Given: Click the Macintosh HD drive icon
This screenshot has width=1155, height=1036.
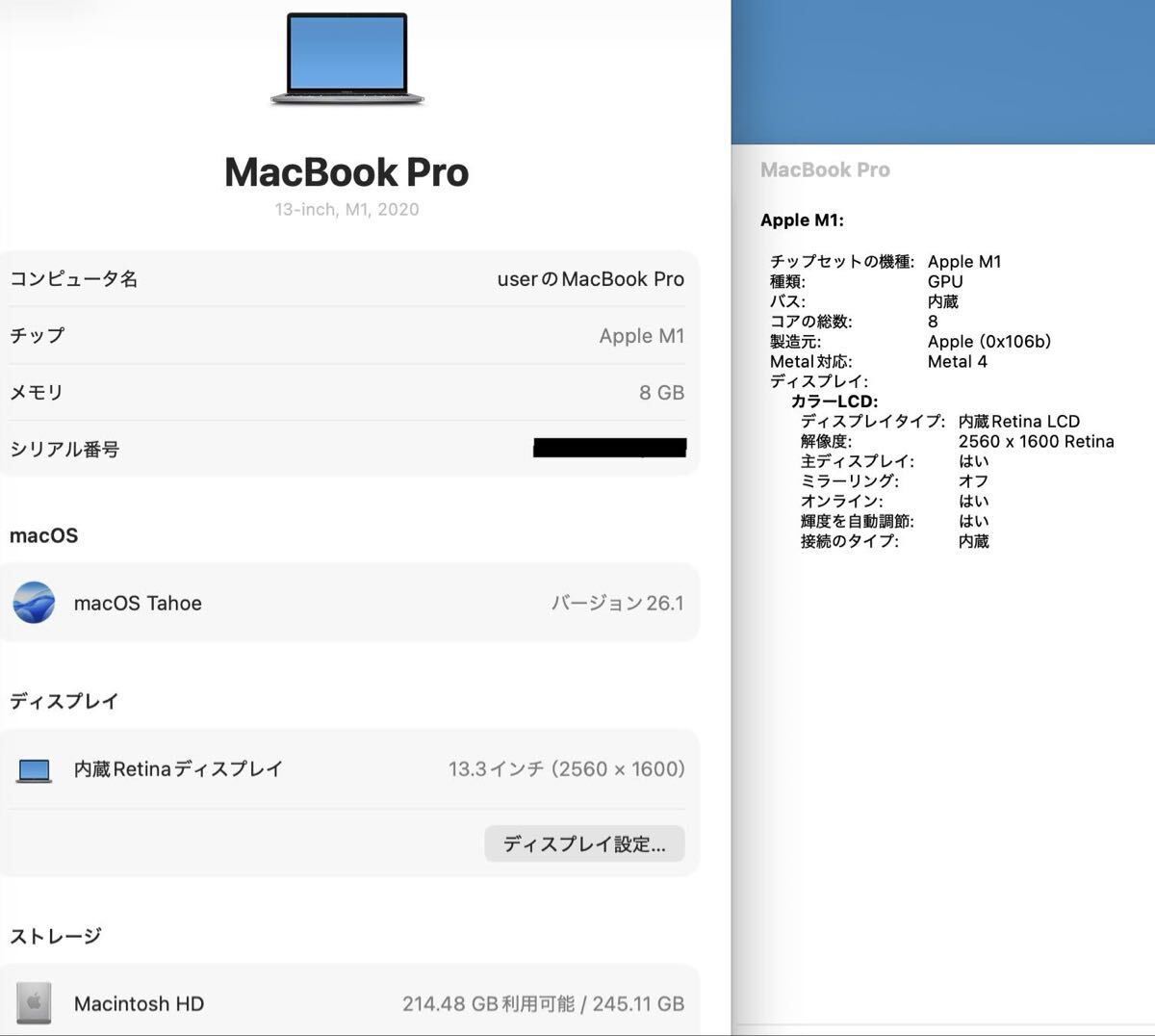Looking at the screenshot, I should 34,1003.
